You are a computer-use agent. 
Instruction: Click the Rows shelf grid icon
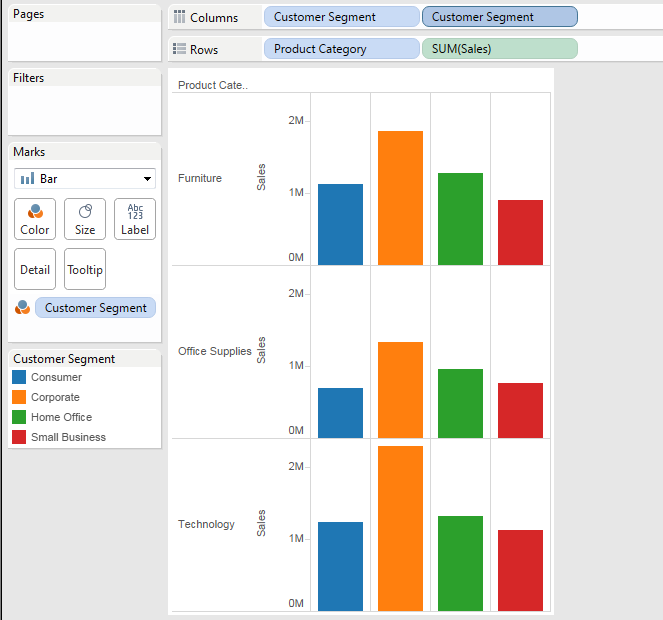tap(179, 49)
